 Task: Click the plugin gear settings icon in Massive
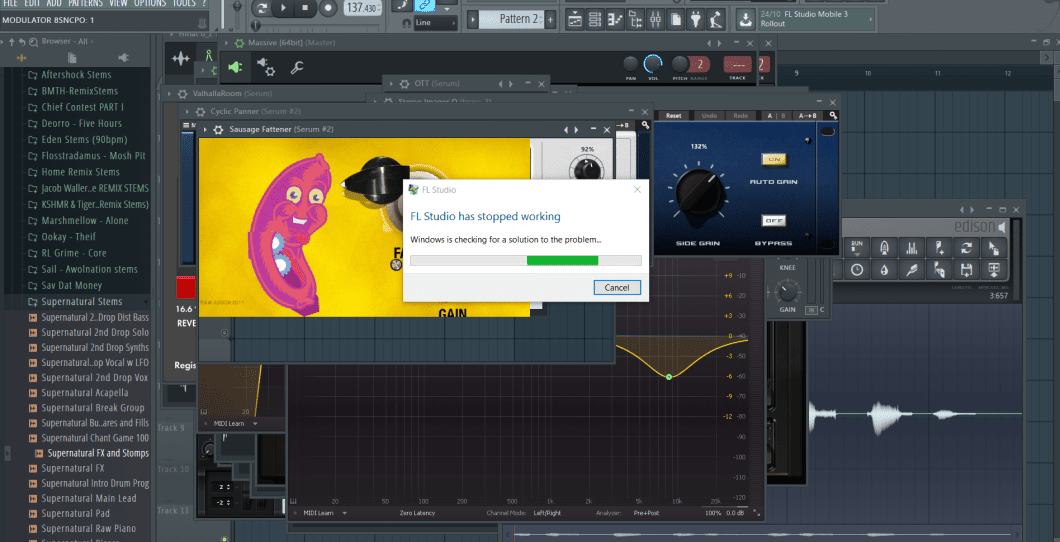click(x=266, y=67)
